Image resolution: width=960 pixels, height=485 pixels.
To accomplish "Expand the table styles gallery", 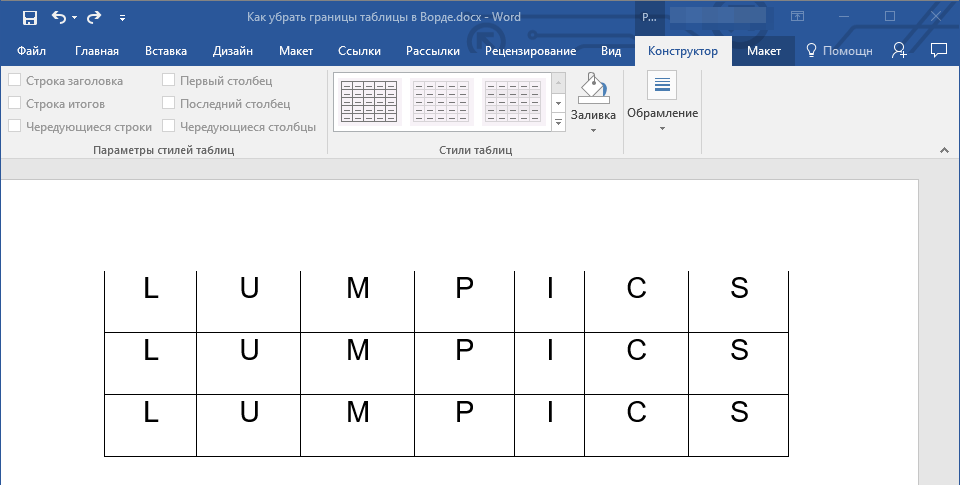I will pyautogui.click(x=558, y=123).
